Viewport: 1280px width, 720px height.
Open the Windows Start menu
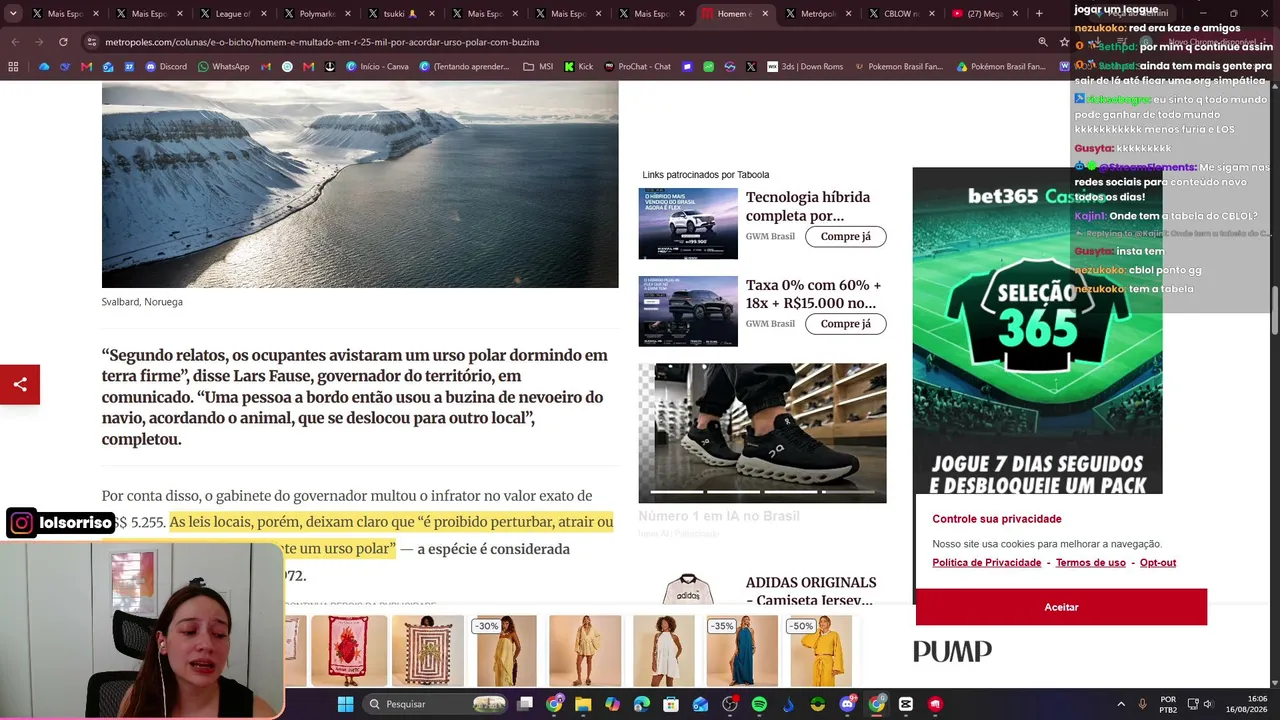click(345, 704)
